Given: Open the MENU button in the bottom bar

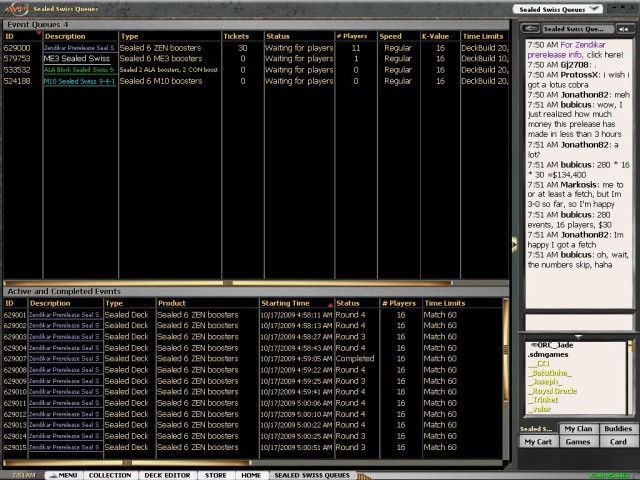Looking at the screenshot, I should click(63, 476).
